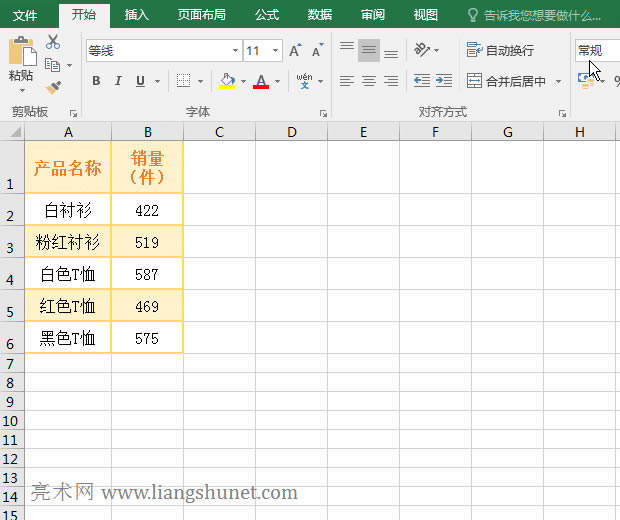Toggle bold formatting
This screenshot has height=520, width=620.
click(x=96, y=81)
